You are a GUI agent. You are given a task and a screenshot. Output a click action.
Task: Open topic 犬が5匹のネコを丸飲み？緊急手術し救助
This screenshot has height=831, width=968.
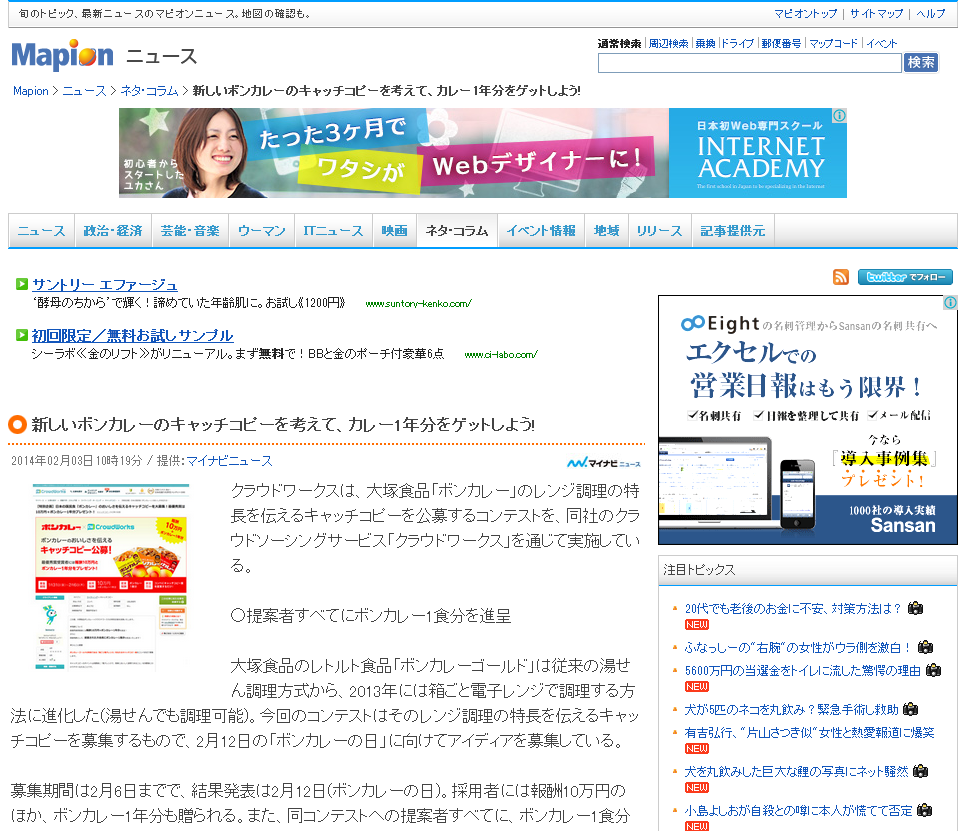coord(791,709)
